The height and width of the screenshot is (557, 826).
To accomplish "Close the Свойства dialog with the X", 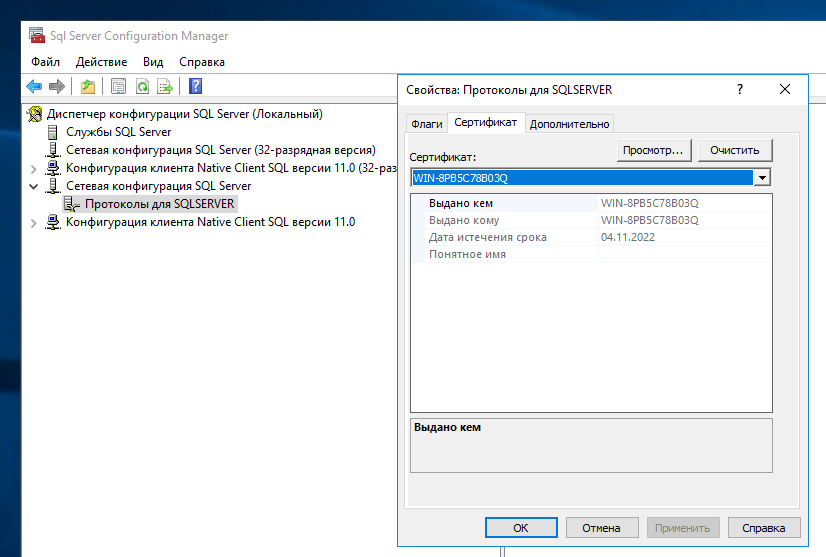I will 785,89.
